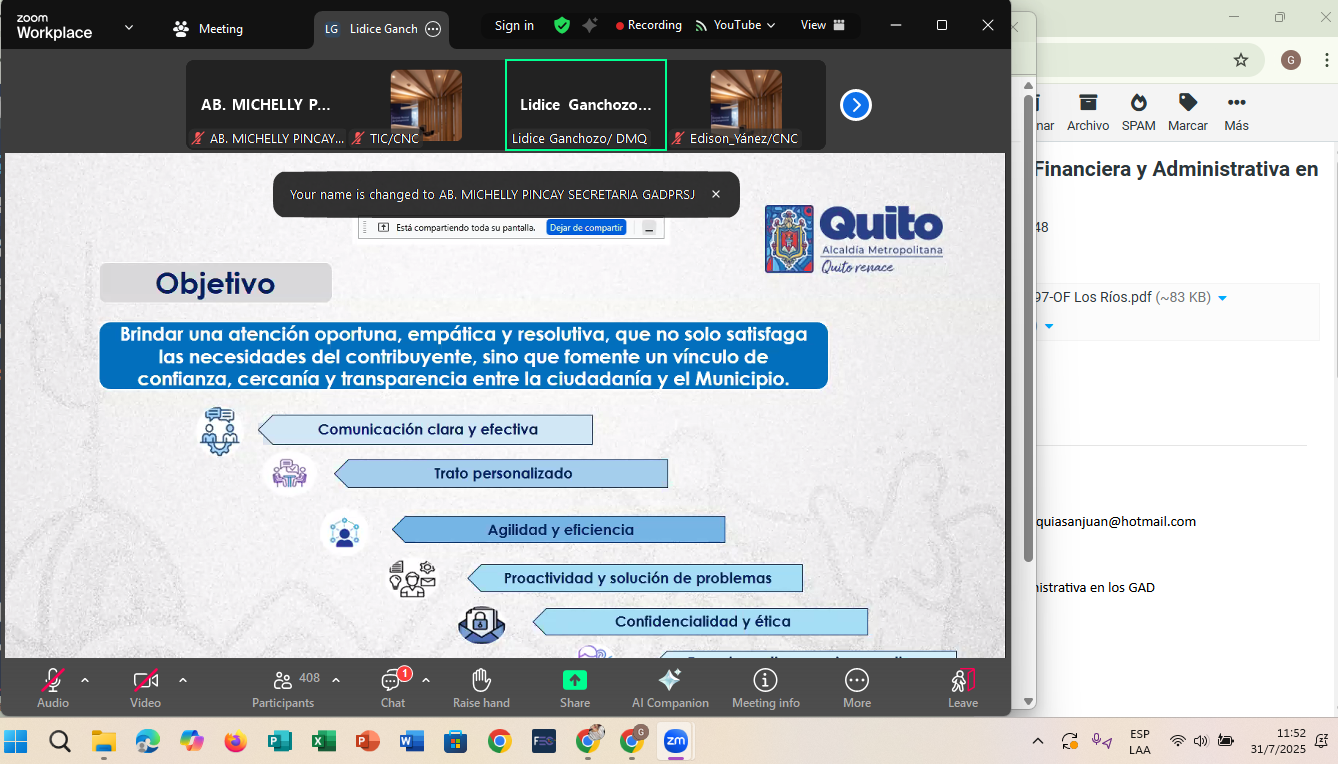This screenshot has height=764, width=1338.
Task: Leave the Zoom meeting
Action: (962, 688)
